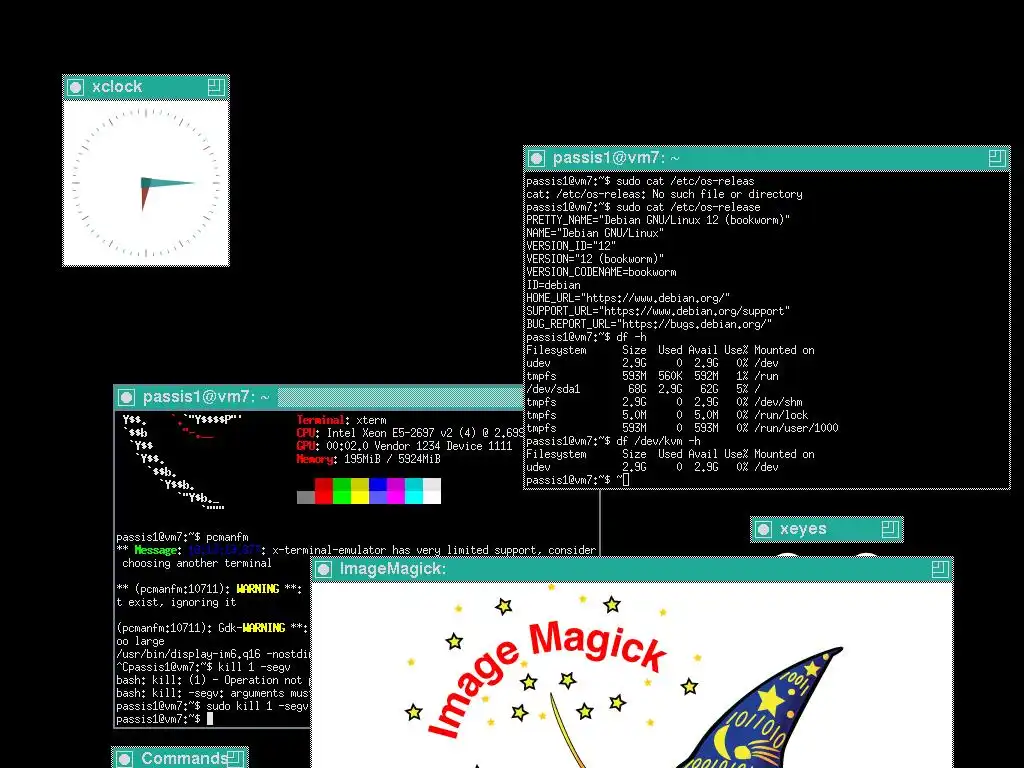Maximize the Commands window
This screenshot has width=1024, height=768.
click(x=235, y=758)
